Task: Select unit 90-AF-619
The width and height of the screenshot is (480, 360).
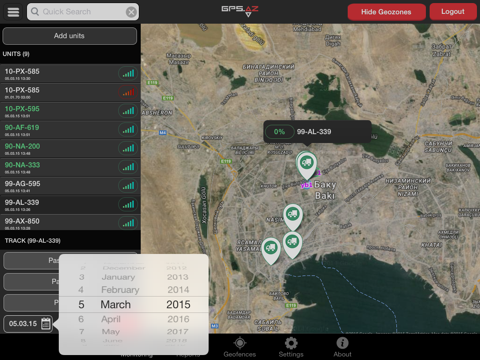Action: [x=70, y=130]
